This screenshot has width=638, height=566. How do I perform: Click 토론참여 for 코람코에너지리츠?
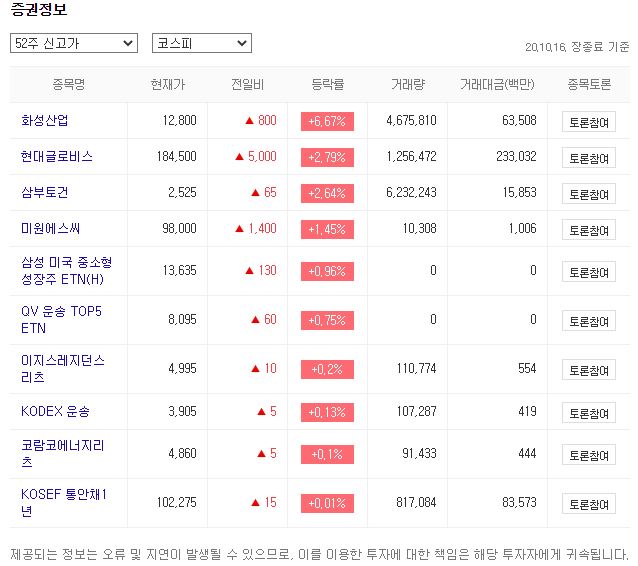[x=589, y=455]
